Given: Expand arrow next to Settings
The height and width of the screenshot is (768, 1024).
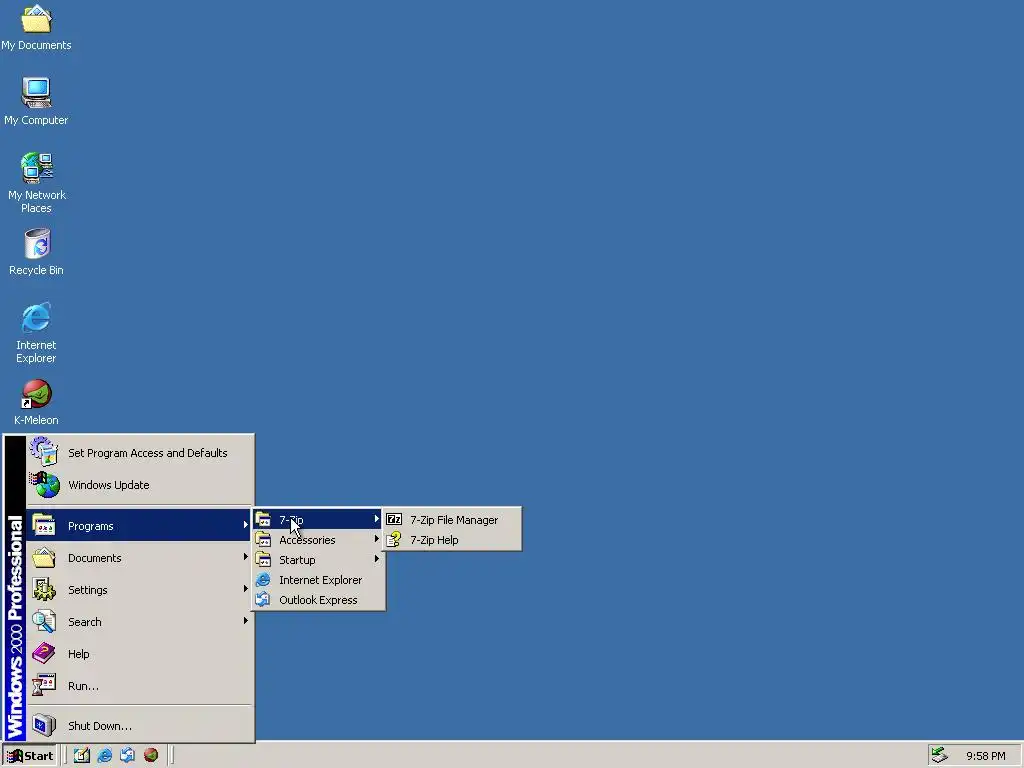Looking at the screenshot, I should pos(246,589).
